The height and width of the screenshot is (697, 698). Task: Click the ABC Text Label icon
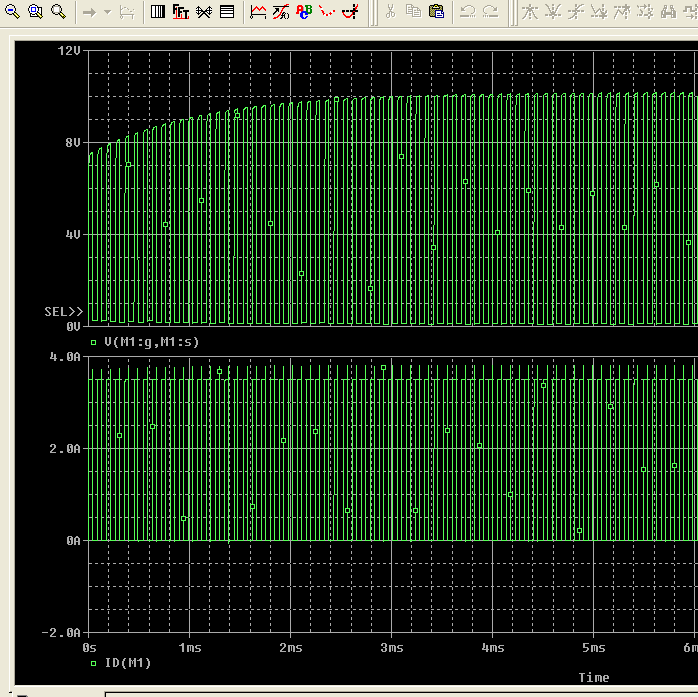pyautogui.click(x=304, y=12)
